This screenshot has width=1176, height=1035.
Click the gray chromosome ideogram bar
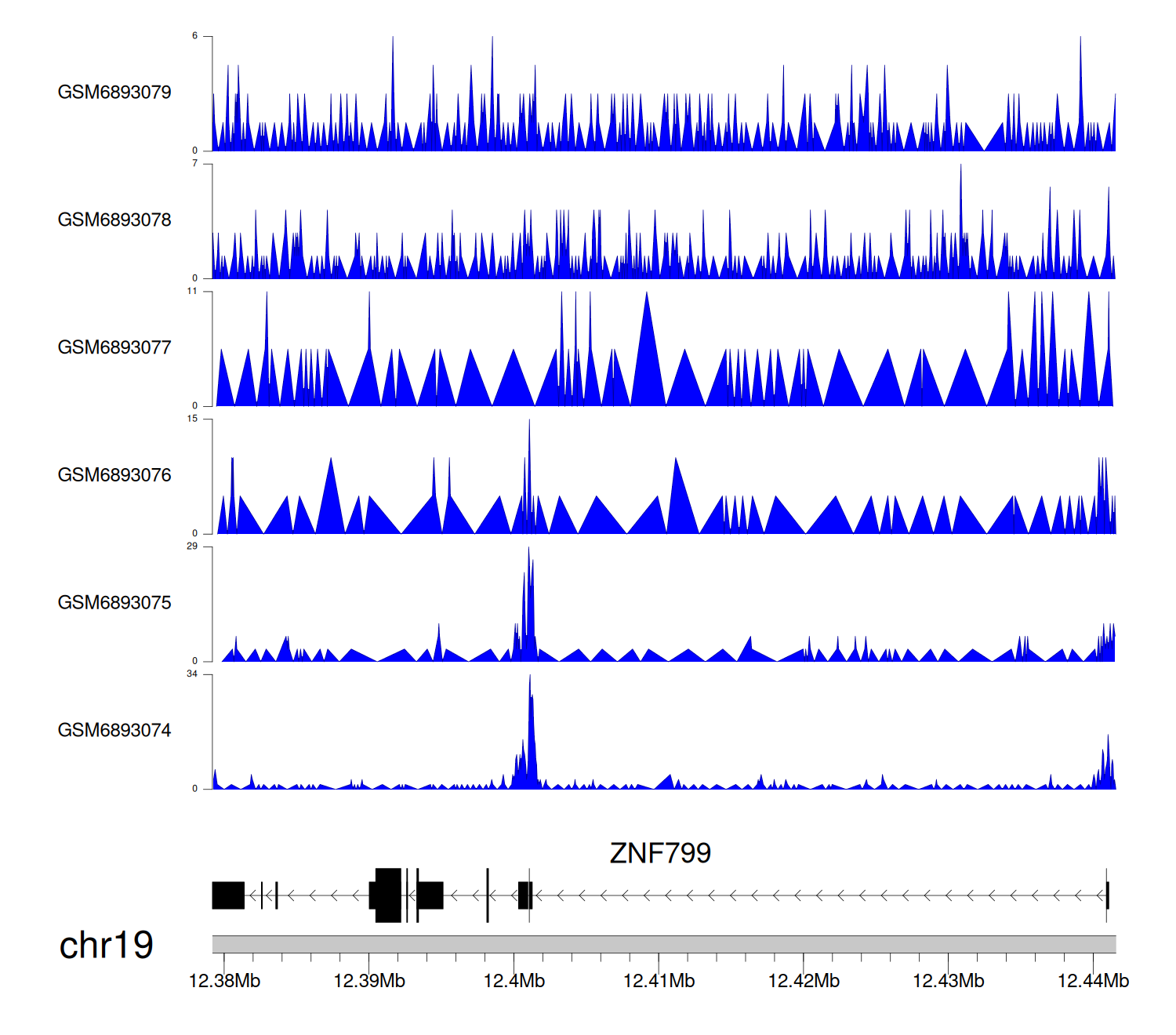click(663, 944)
